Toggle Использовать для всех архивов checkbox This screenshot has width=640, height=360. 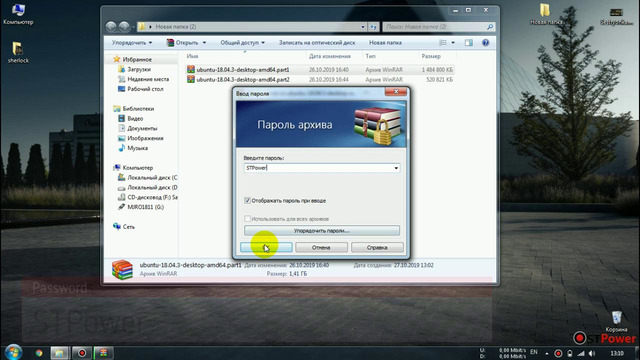point(247,219)
